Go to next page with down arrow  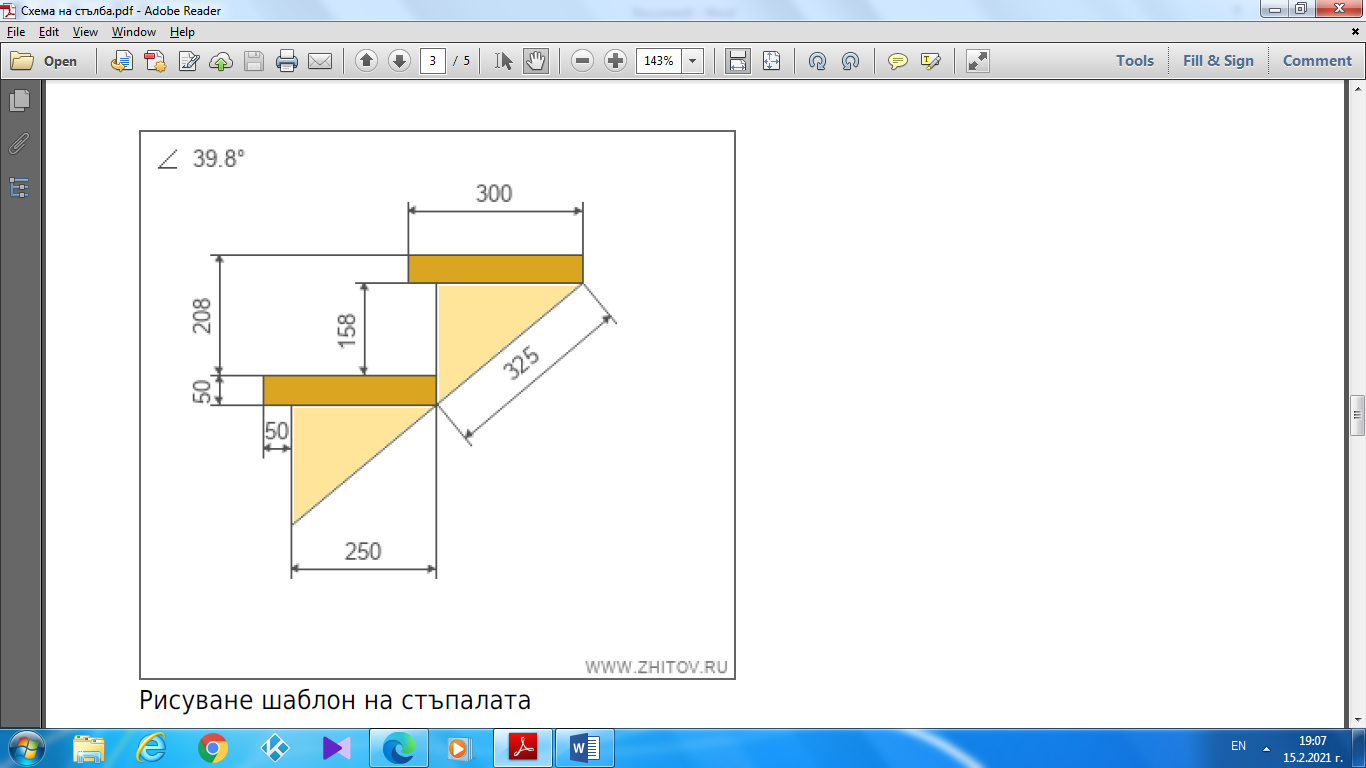(399, 61)
